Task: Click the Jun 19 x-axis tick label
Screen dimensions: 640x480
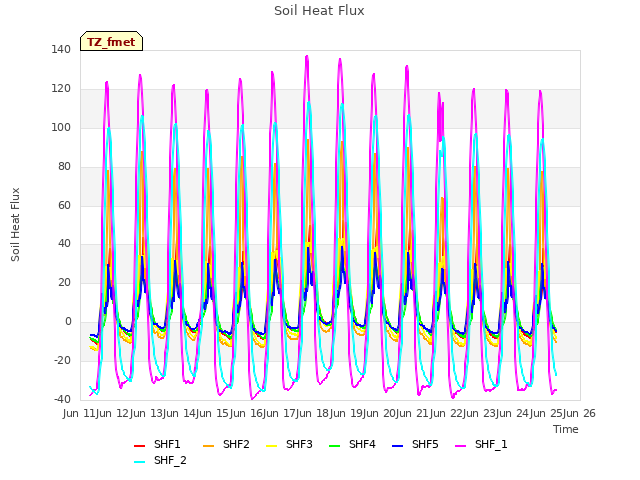Action: [347, 413]
